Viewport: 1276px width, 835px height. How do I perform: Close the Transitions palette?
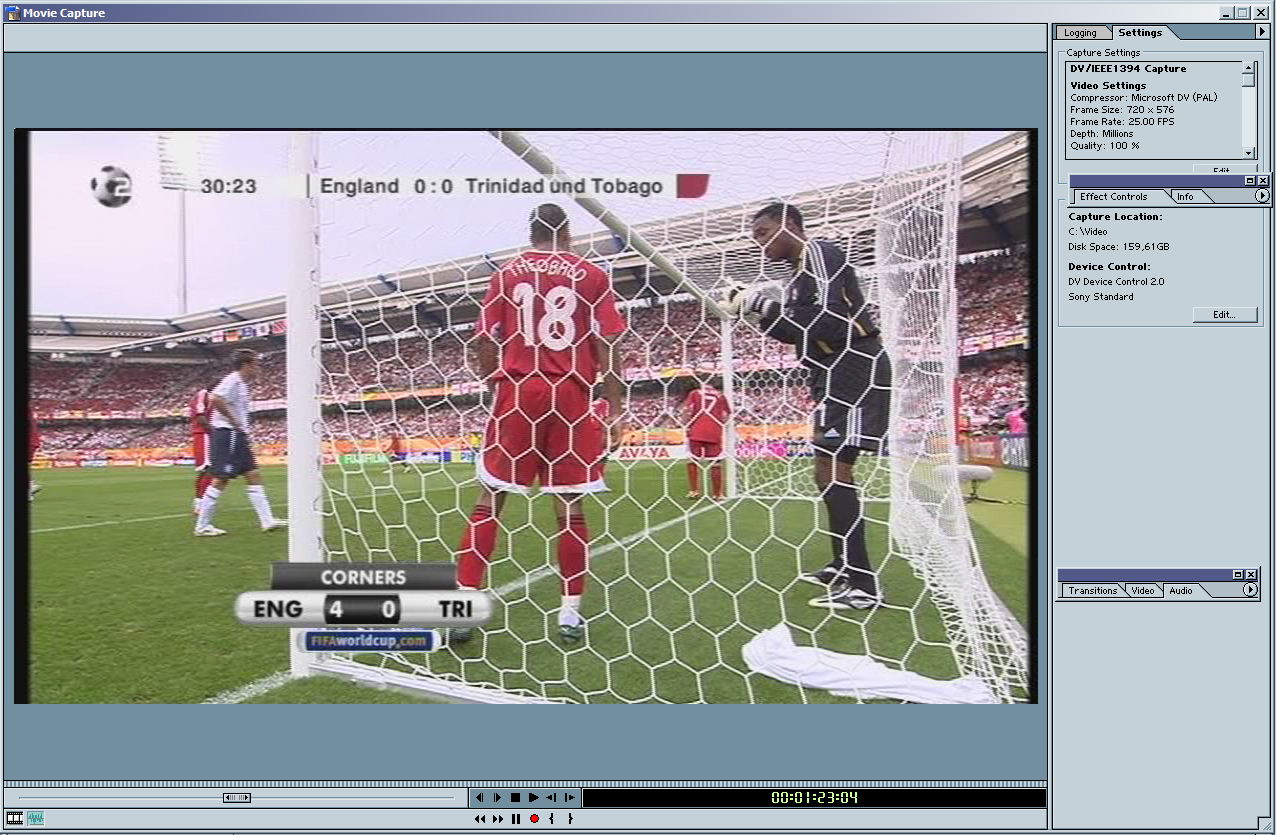click(x=1251, y=575)
